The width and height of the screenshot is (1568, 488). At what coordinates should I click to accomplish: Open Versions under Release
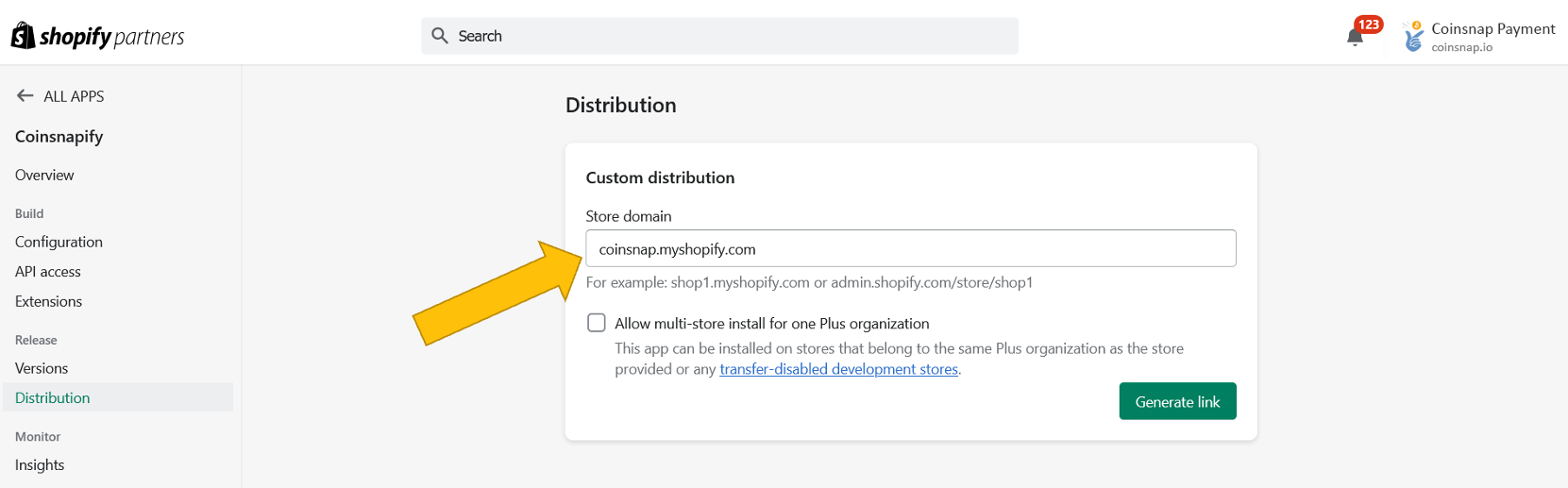[x=42, y=368]
